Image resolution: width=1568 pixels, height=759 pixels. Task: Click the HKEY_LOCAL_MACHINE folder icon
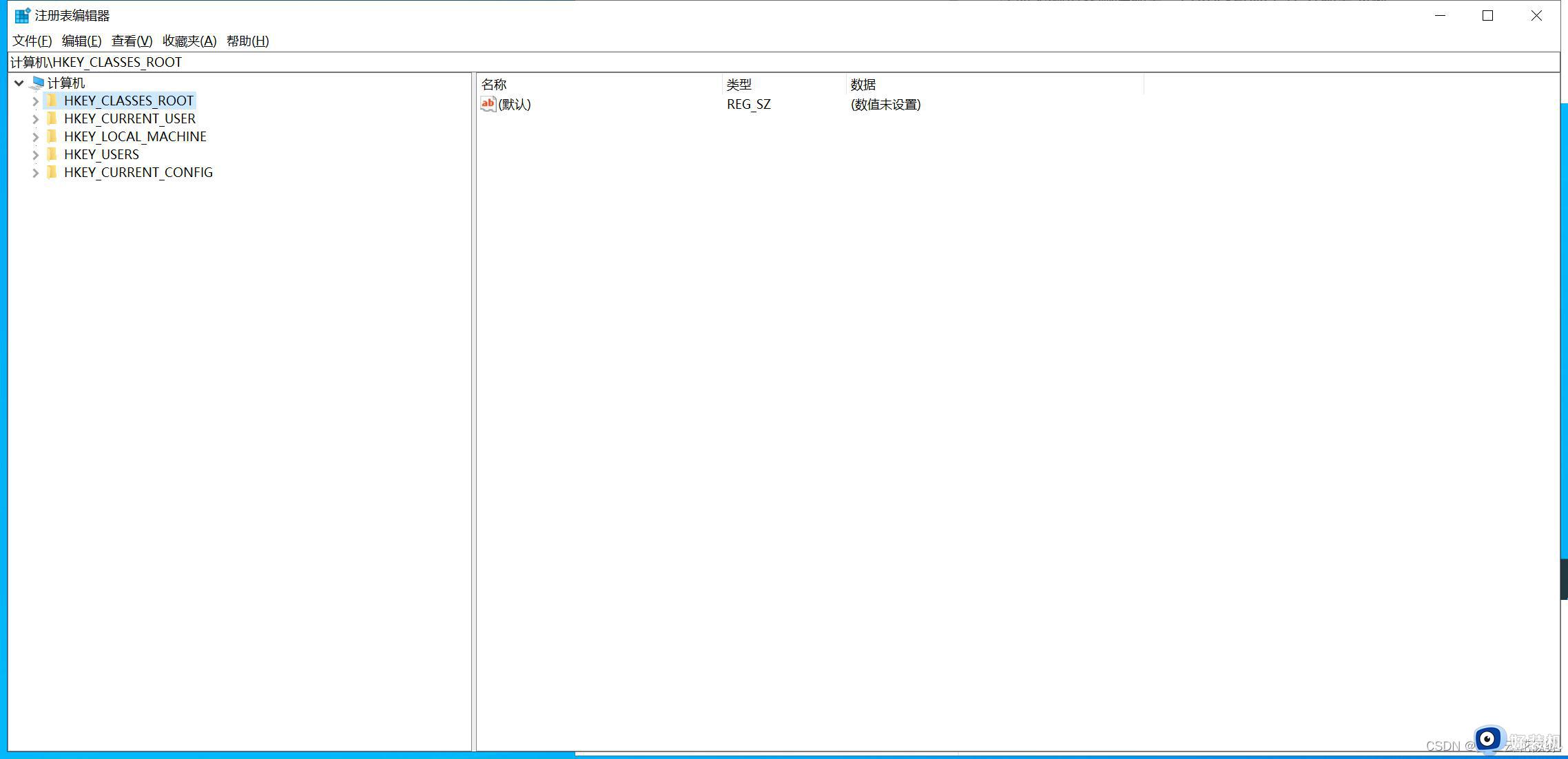click(x=52, y=136)
